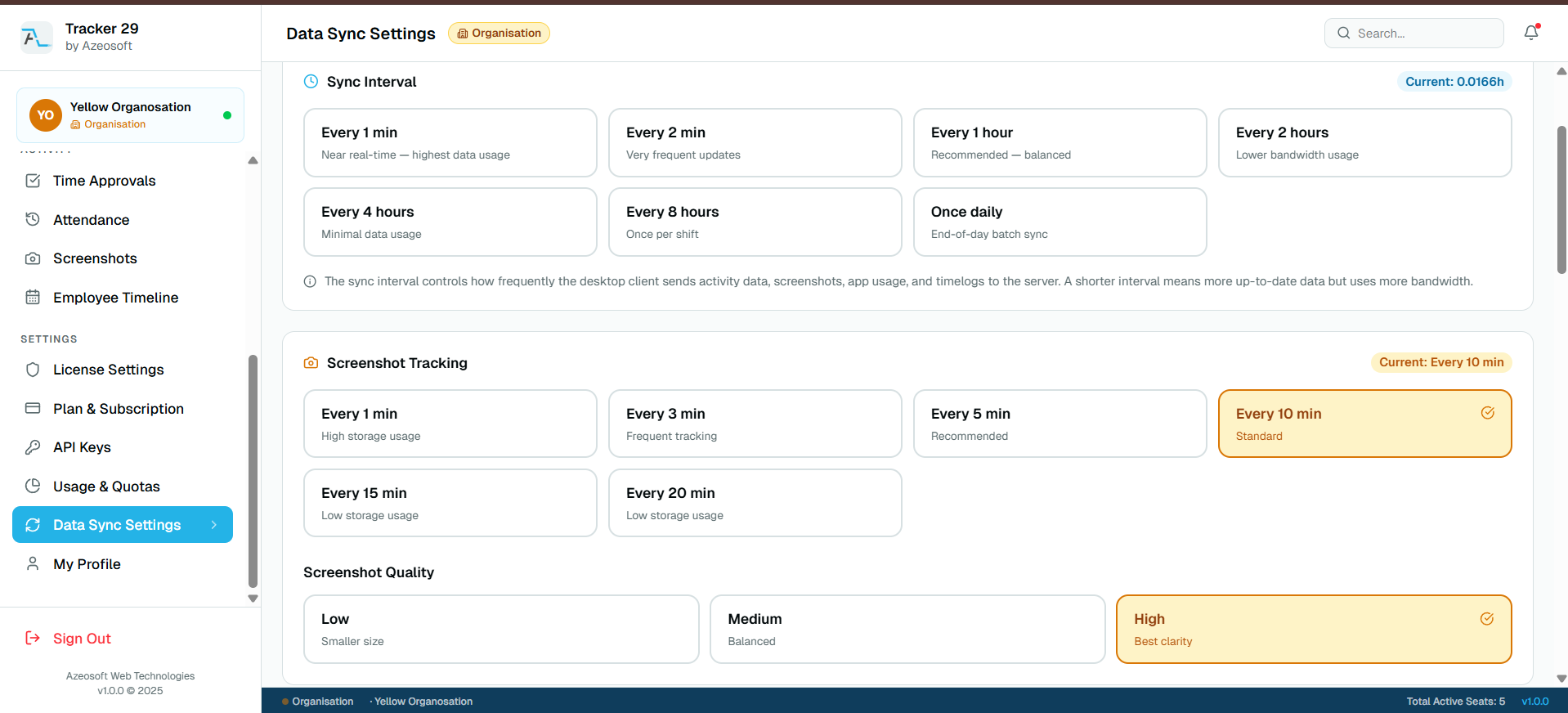Click the Current: Every 10 min badge
This screenshot has height=713, width=1568.
click(1441, 362)
